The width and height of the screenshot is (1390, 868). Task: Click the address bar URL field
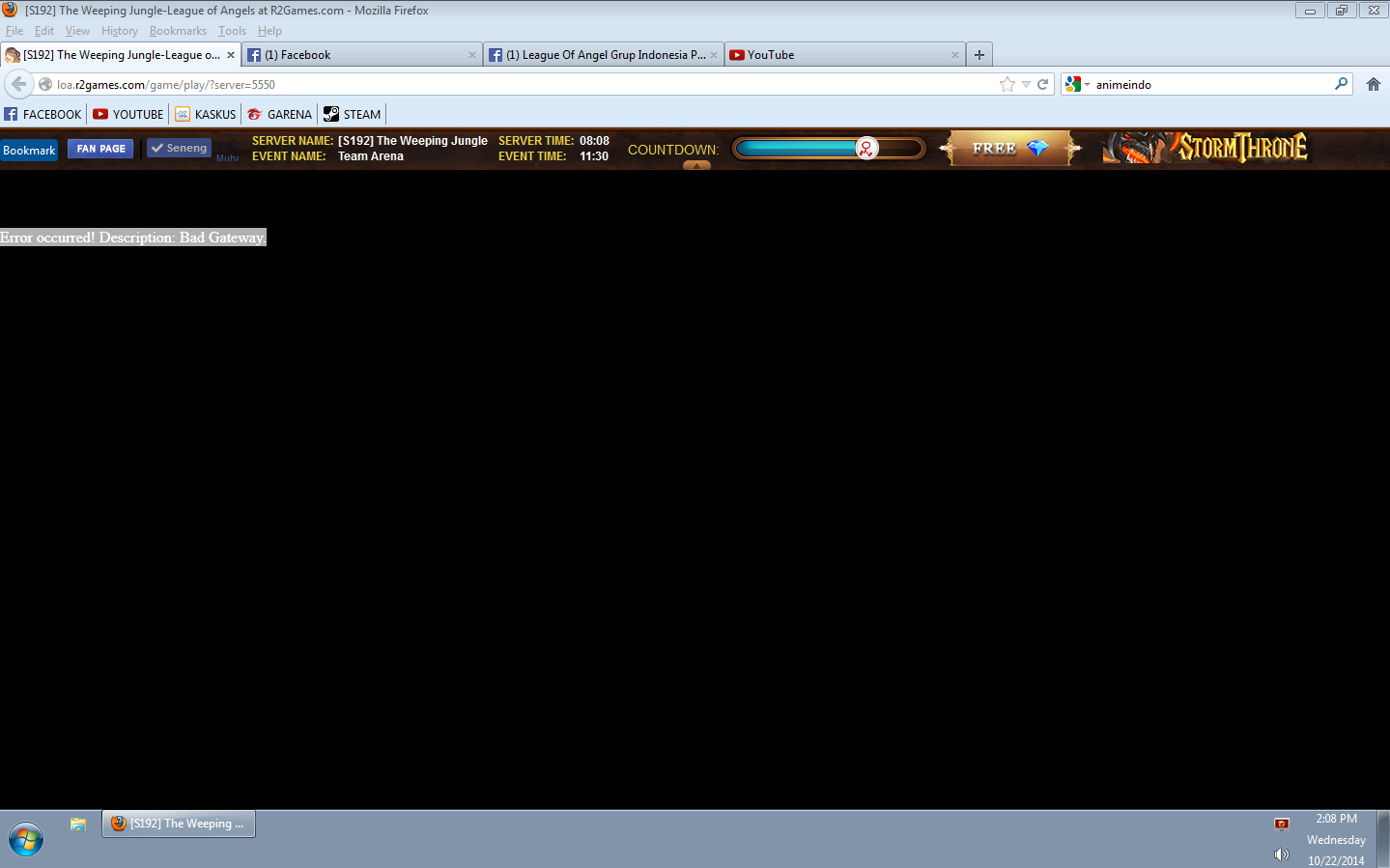coord(522,84)
